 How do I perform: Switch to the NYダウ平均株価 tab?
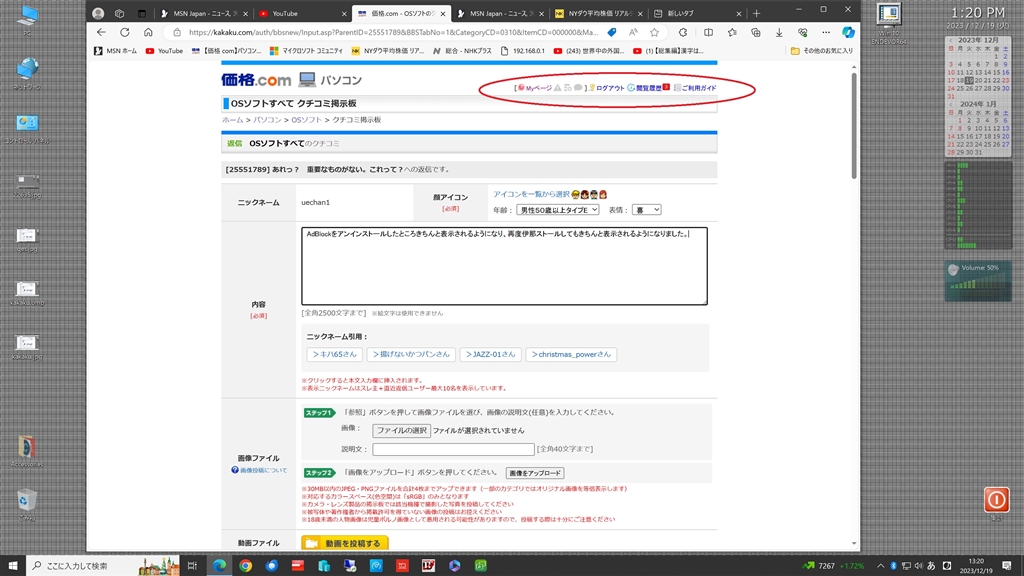click(598, 13)
